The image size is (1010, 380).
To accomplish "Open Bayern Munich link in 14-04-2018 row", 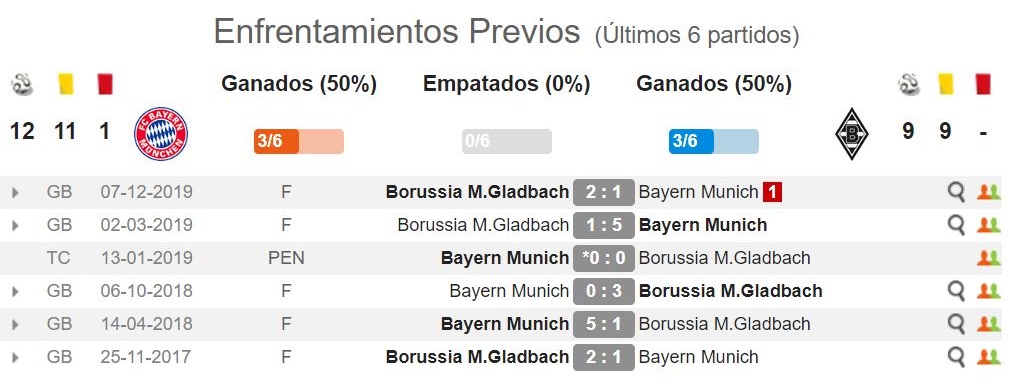I will [505, 323].
